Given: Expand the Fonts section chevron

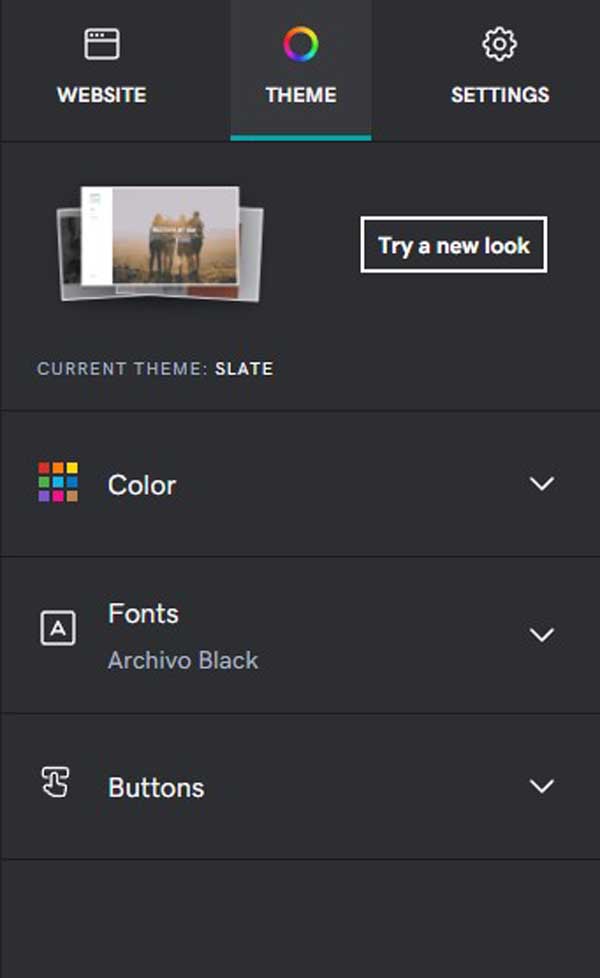Looking at the screenshot, I should click(541, 635).
